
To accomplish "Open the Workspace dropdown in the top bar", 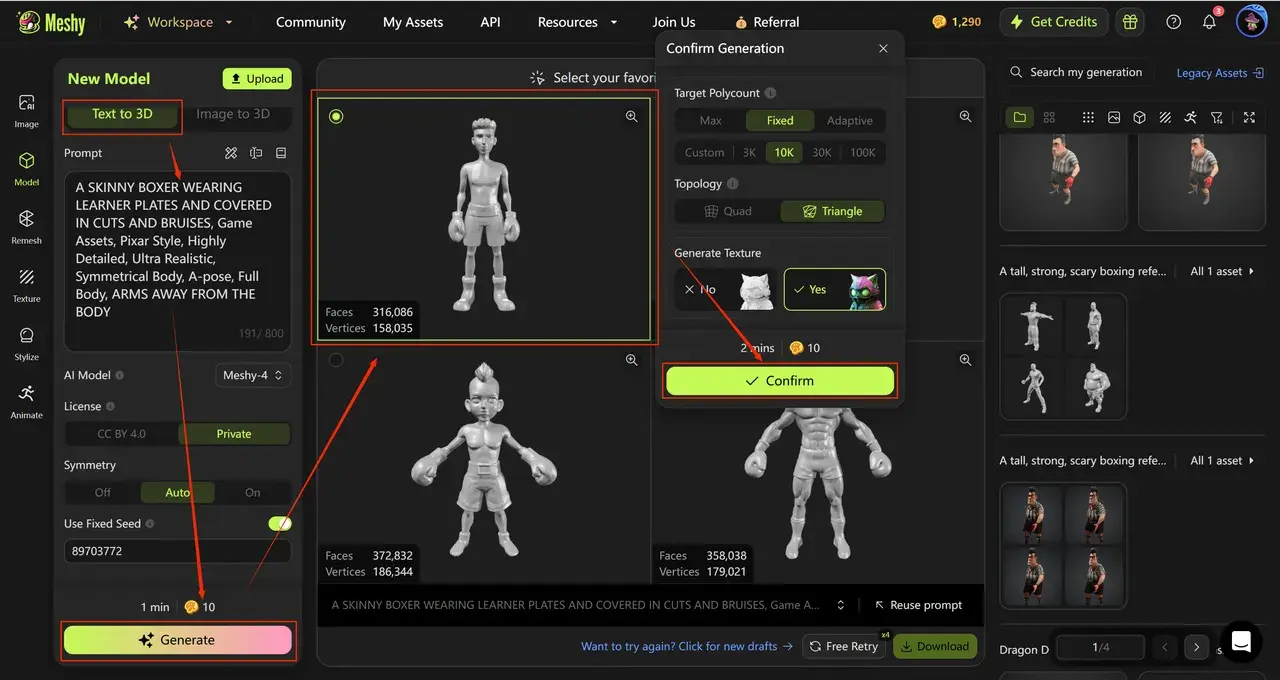I will (180, 21).
